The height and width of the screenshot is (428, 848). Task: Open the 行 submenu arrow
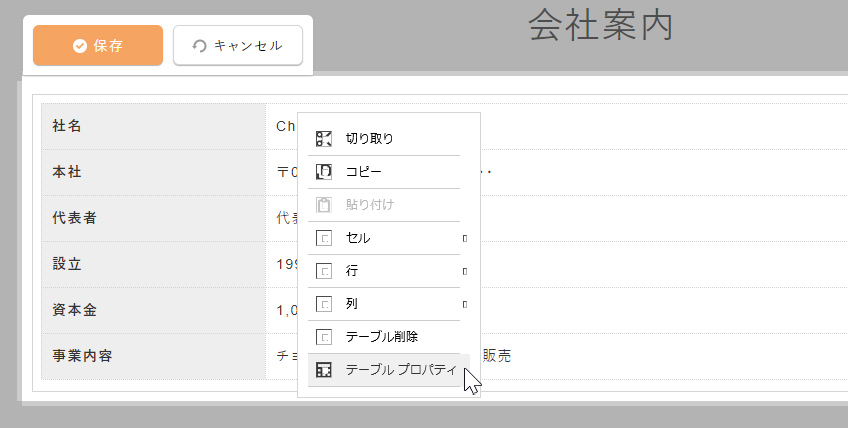pyautogui.click(x=465, y=271)
